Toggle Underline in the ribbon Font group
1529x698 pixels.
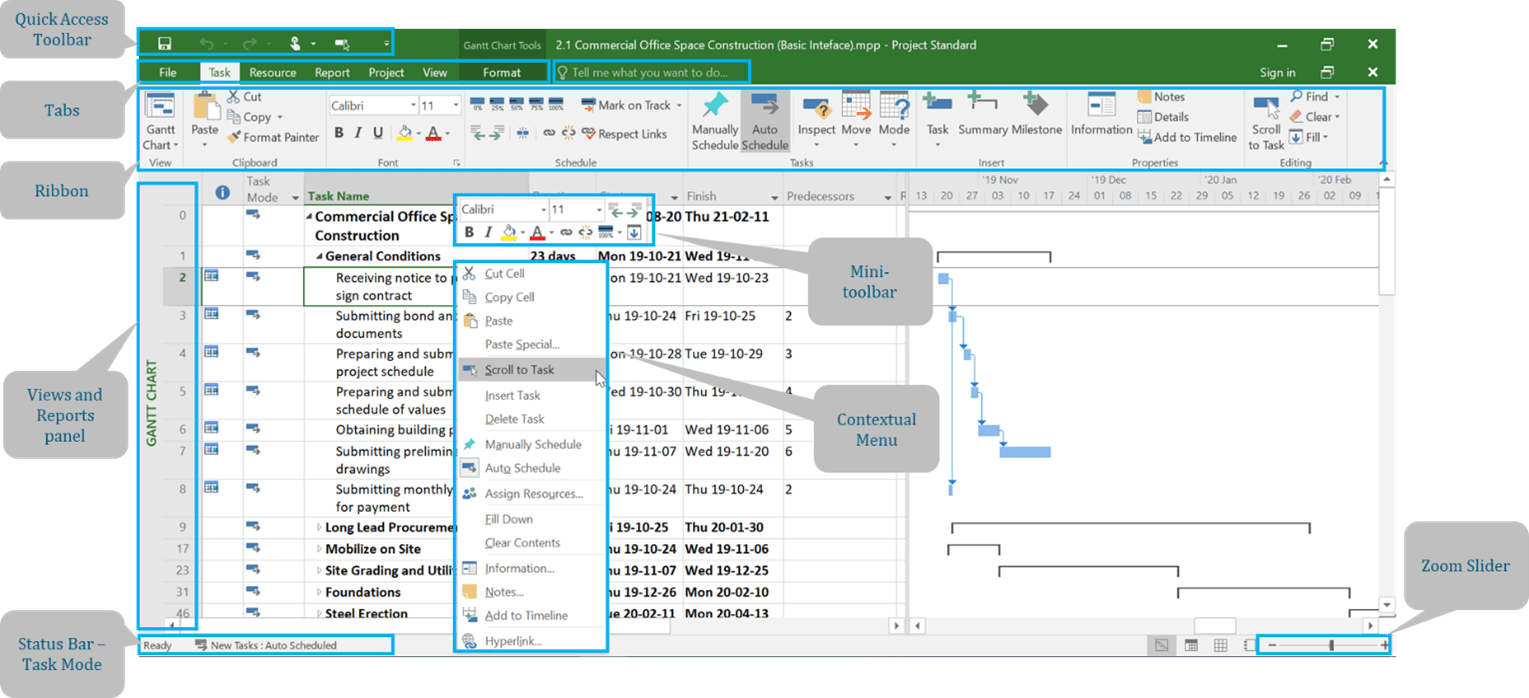(x=377, y=133)
